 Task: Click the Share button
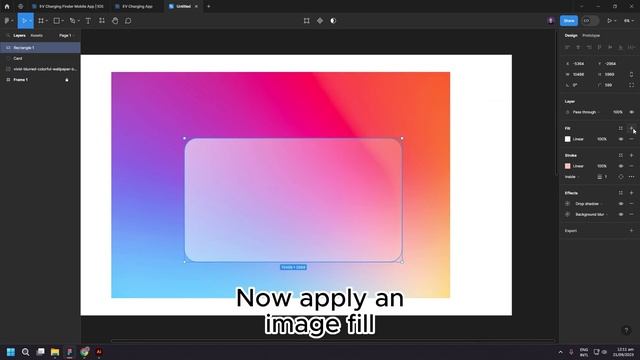569,21
